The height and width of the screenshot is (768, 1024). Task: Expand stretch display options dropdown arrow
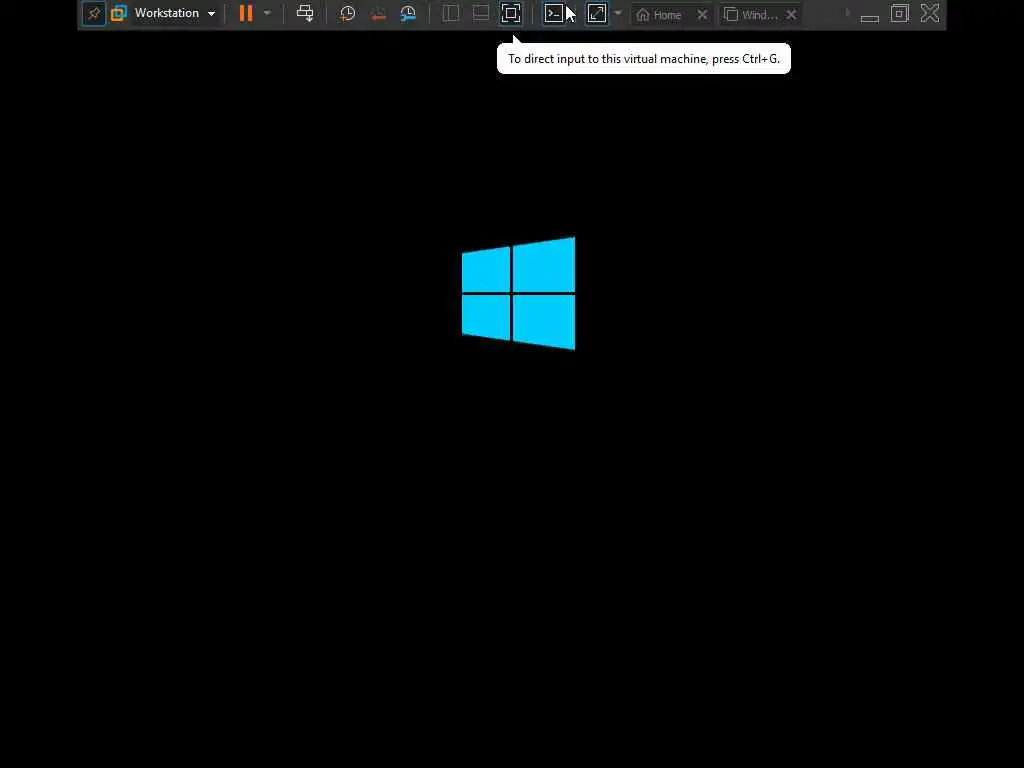pyautogui.click(x=618, y=13)
